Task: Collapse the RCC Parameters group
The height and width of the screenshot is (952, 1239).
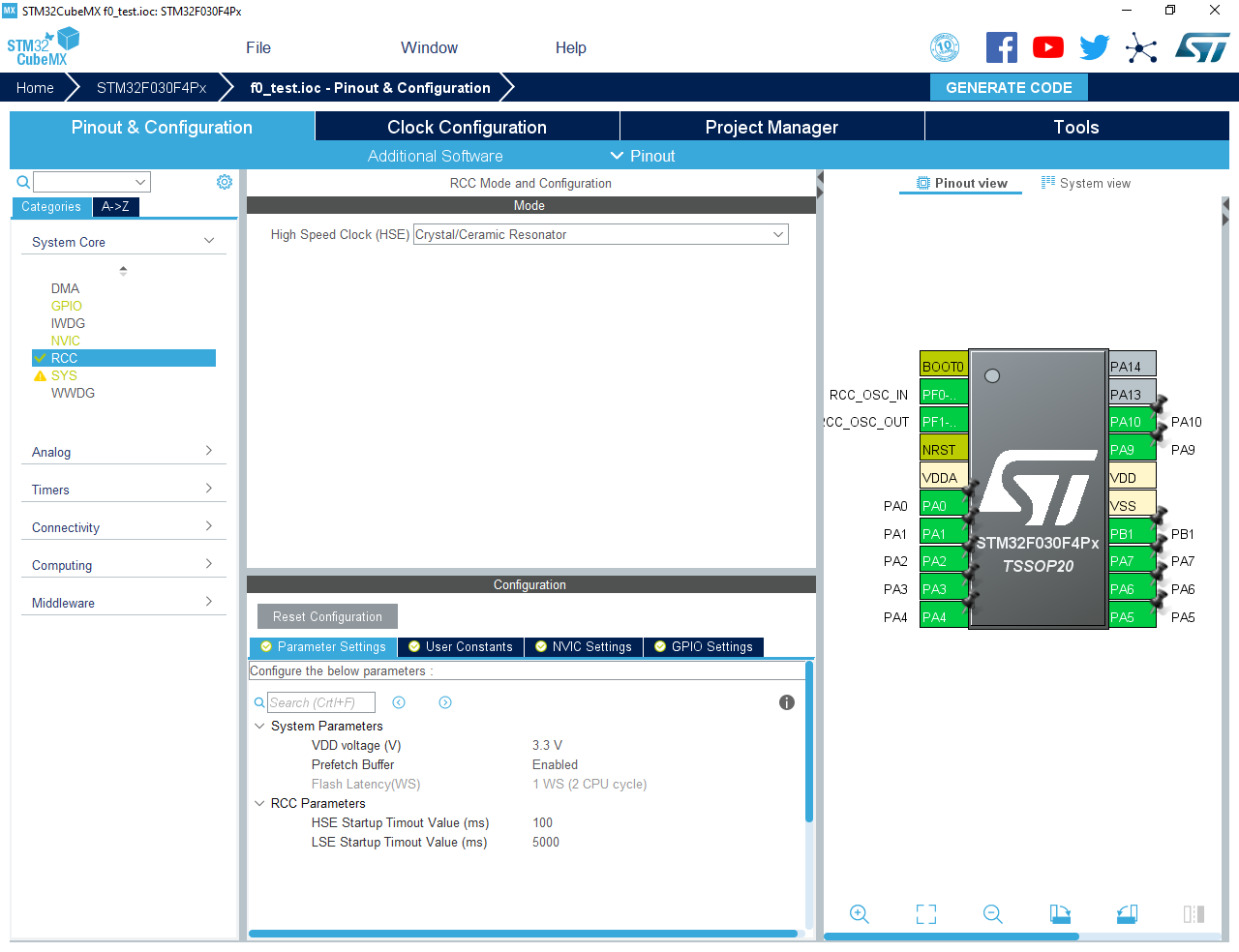Action: point(259,803)
